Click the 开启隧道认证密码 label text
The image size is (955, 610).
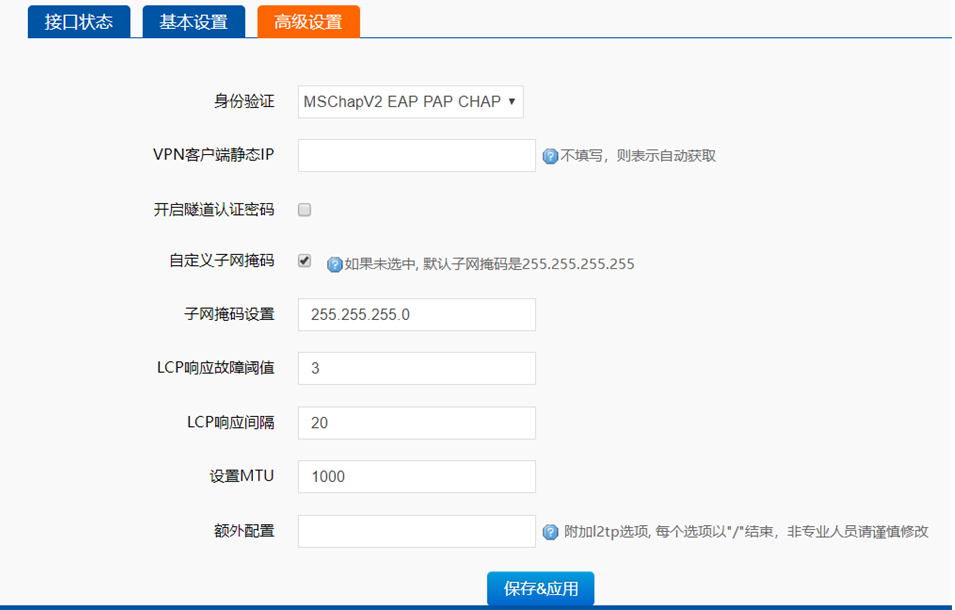(213, 210)
